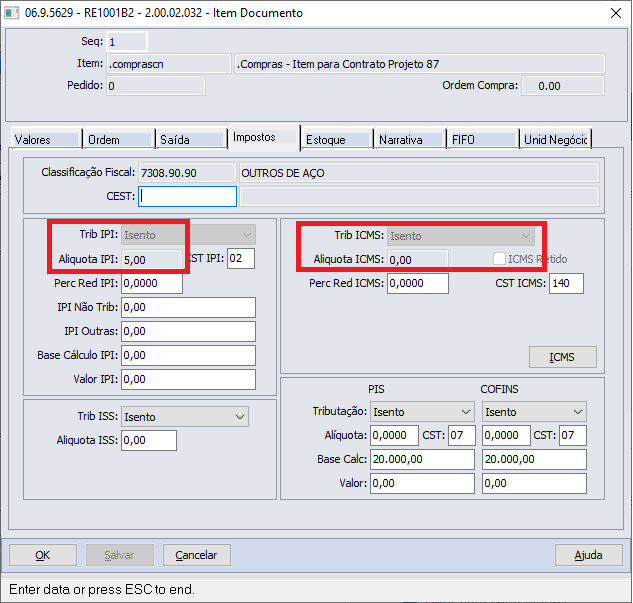Focus the CEST input field
633x603 pixels.
(187, 196)
